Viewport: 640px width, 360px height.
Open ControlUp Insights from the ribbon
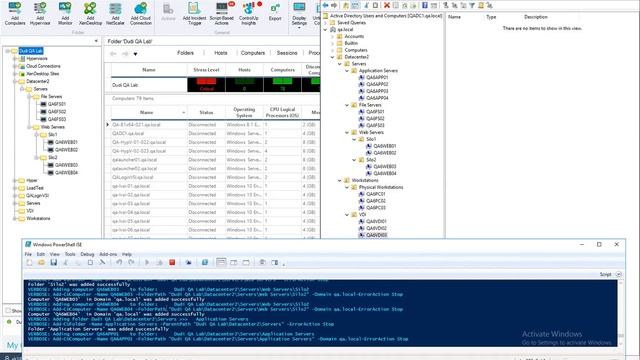(x=249, y=13)
